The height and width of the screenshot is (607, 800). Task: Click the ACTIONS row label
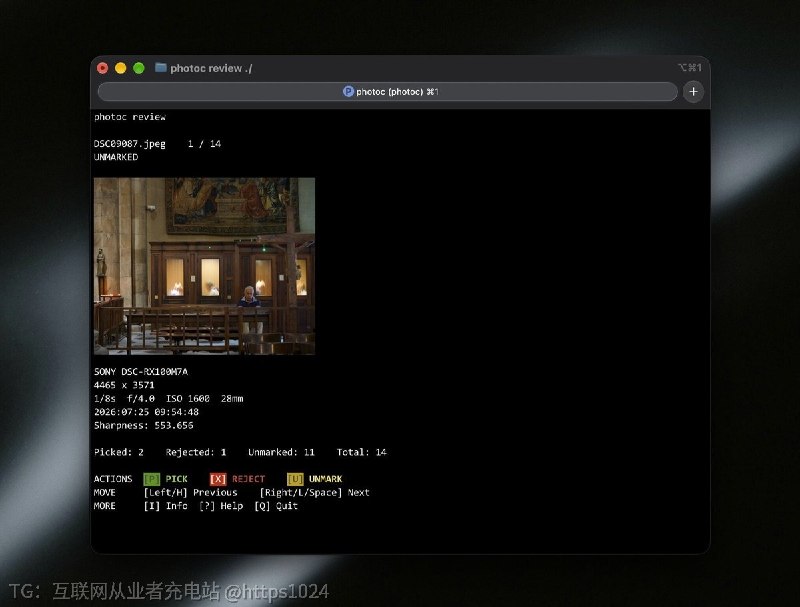click(113, 479)
